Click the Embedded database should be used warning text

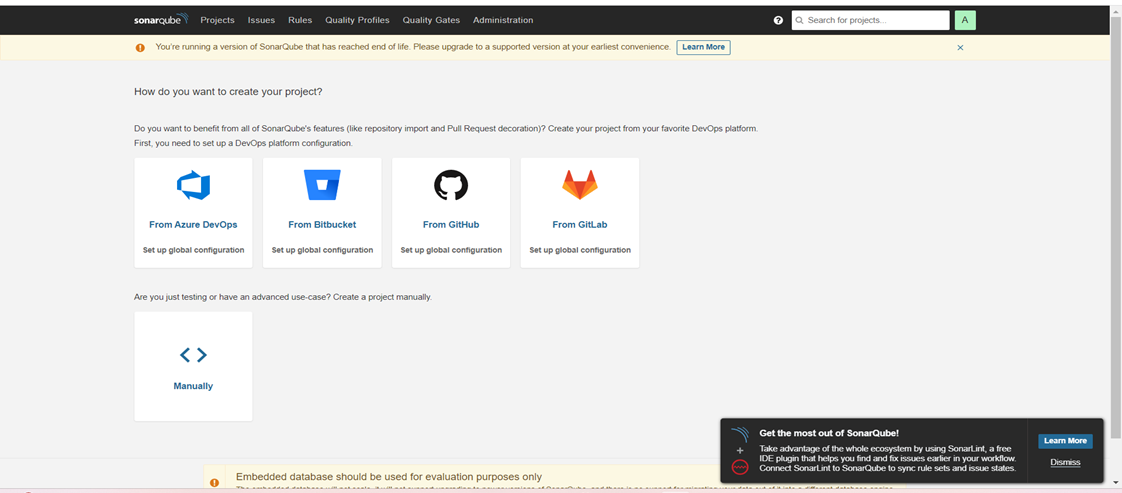(x=389, y=477)
